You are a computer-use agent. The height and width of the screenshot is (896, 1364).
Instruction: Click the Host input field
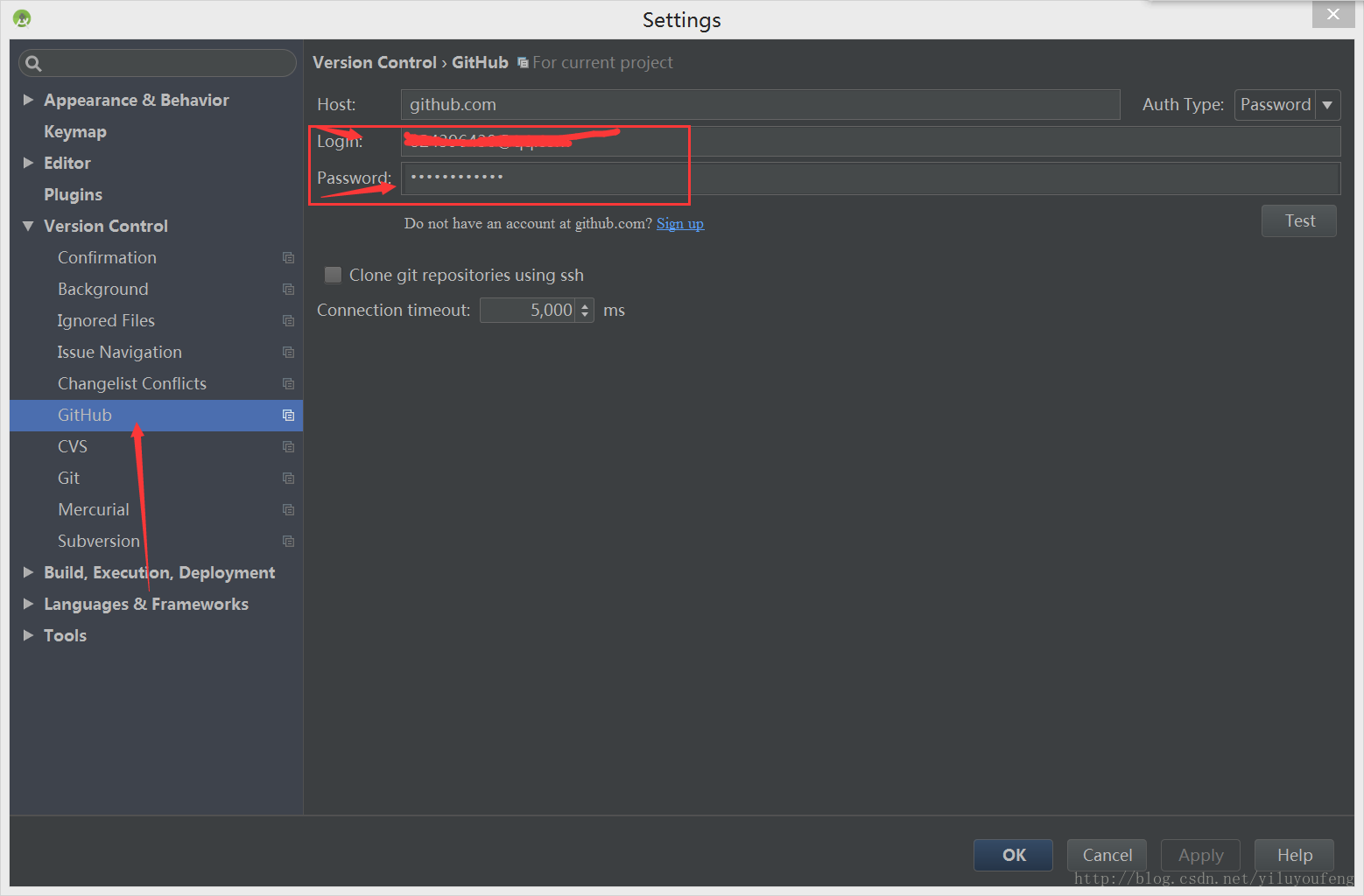[761, 104]
